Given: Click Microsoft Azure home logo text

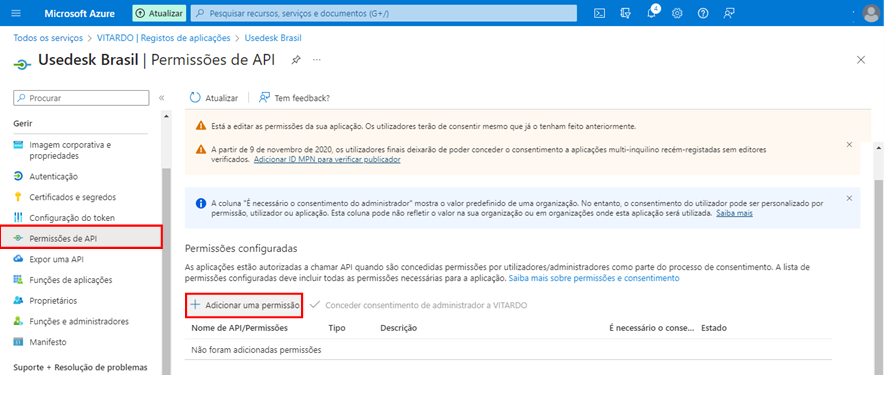Looking at the screenshot, I should coord(80,13).
